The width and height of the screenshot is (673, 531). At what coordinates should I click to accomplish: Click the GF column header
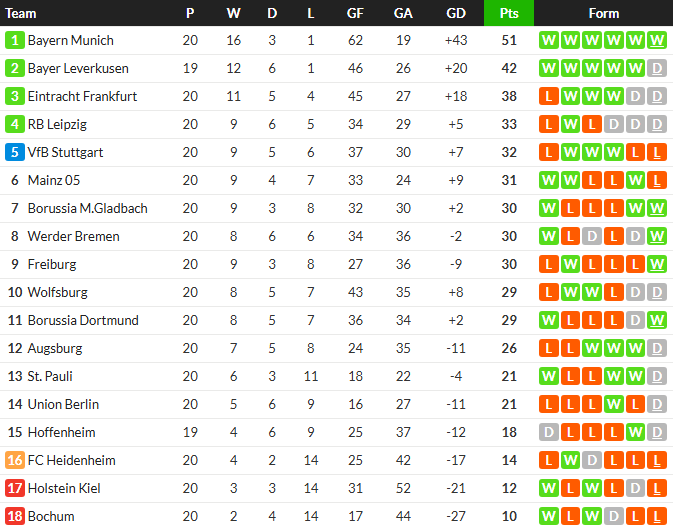355,13
